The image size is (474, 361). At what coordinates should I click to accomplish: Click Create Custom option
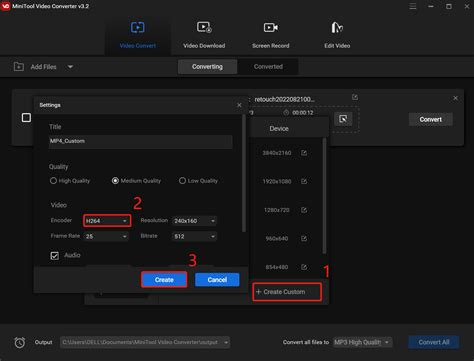pos(287,292)
